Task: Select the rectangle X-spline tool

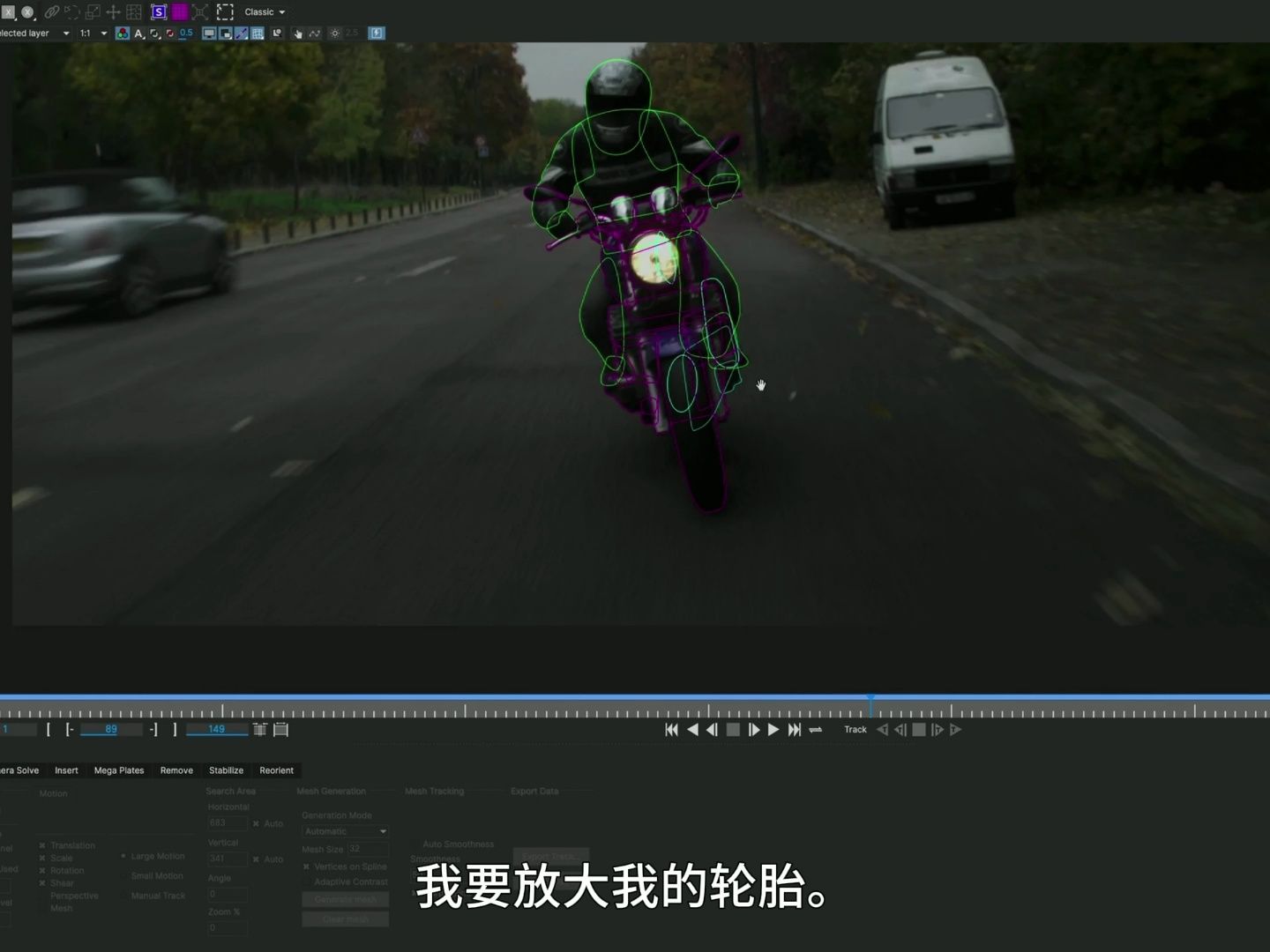Action: tap(8, 12)
